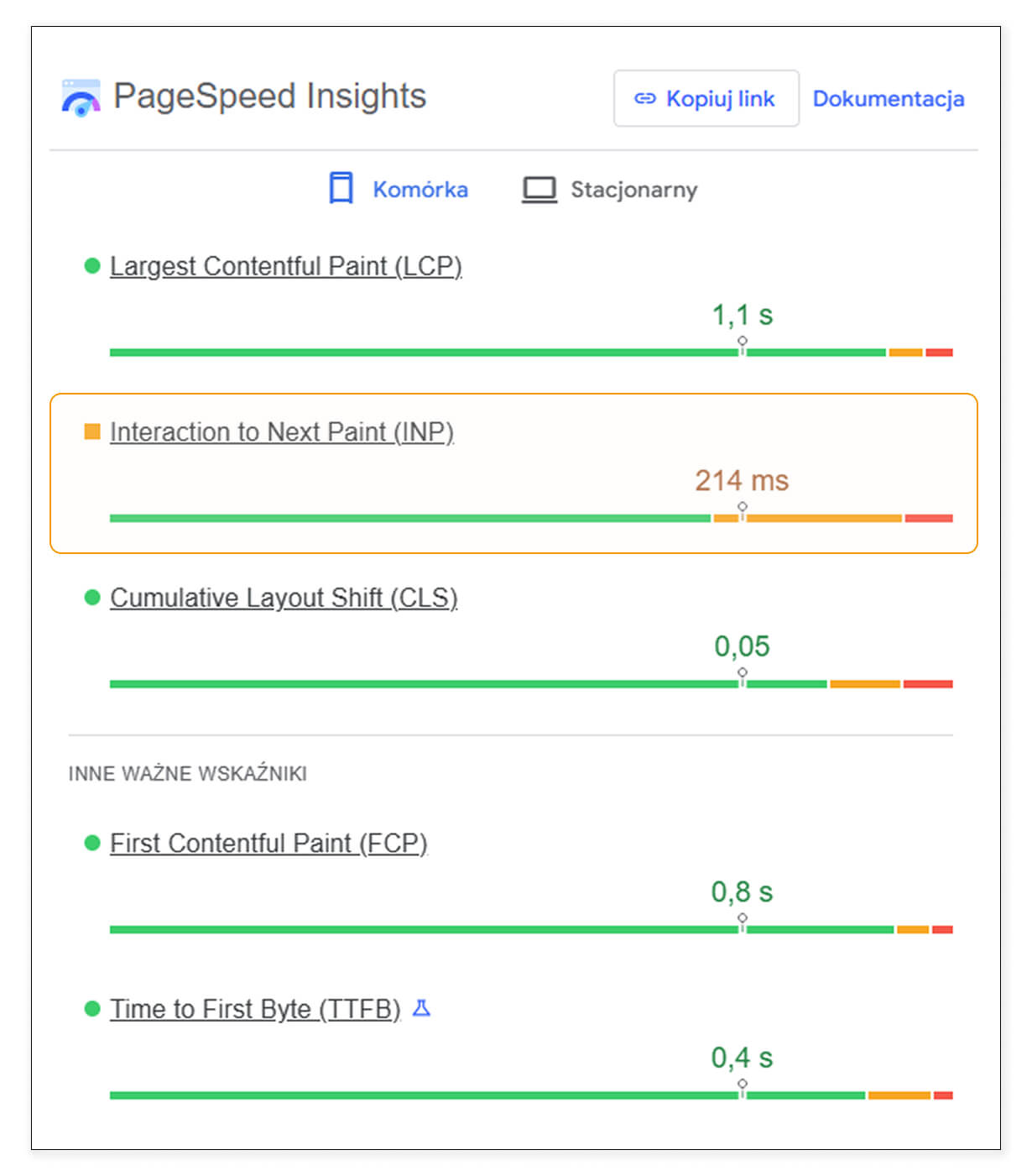The image size is (1032, 1176).
Task: Click the laptop icon beside Stacjonarny
Action: 539,190
